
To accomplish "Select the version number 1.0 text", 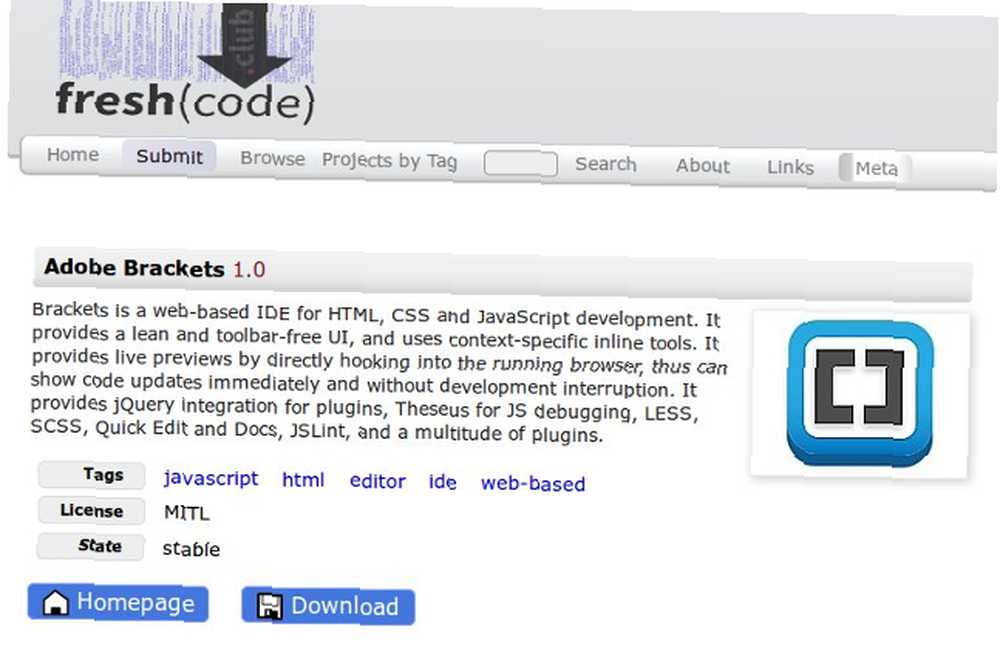I will click(249, 269).
